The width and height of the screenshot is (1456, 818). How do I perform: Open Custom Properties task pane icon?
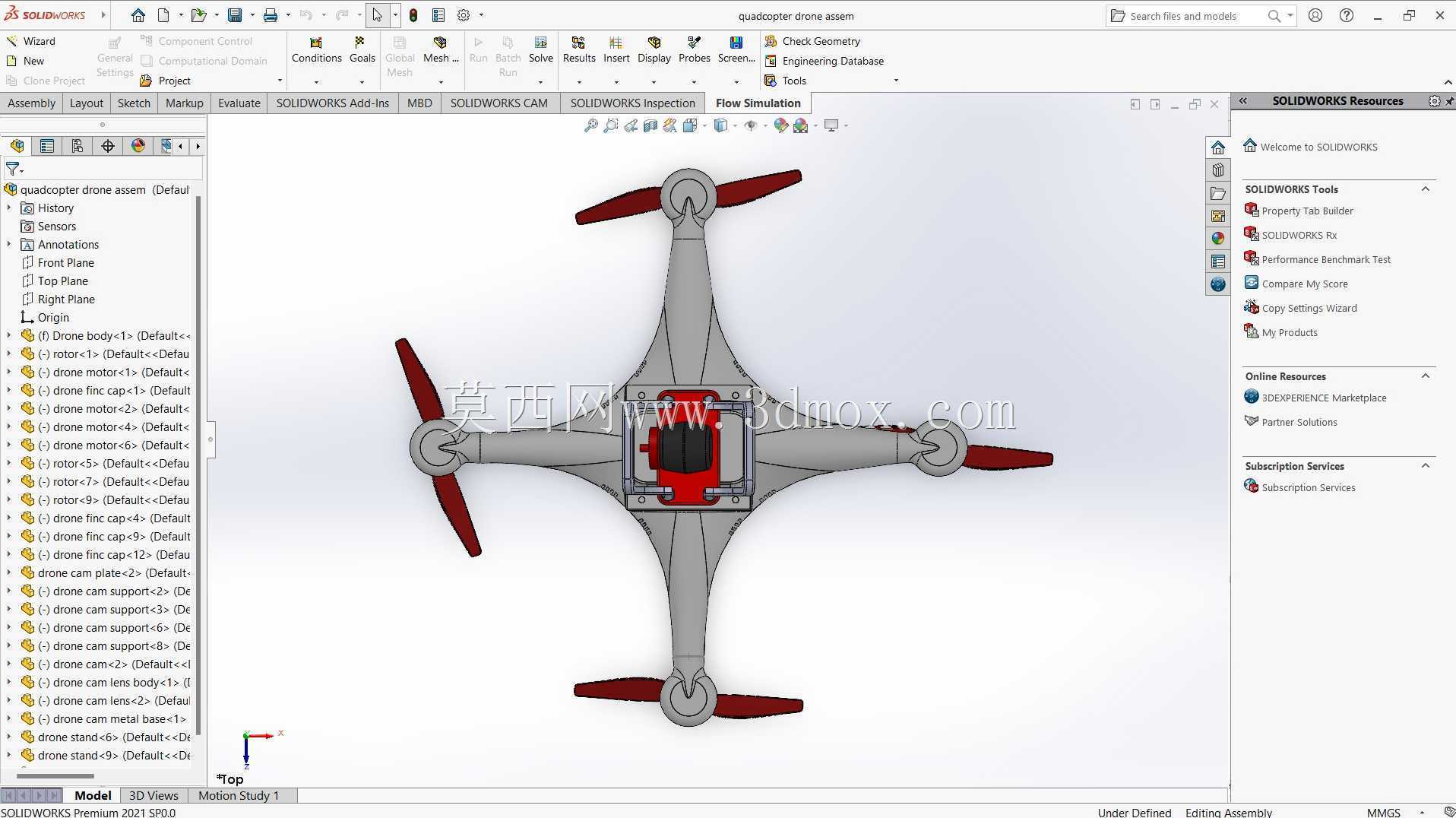pyautogui.click(x=1218, y=262)
